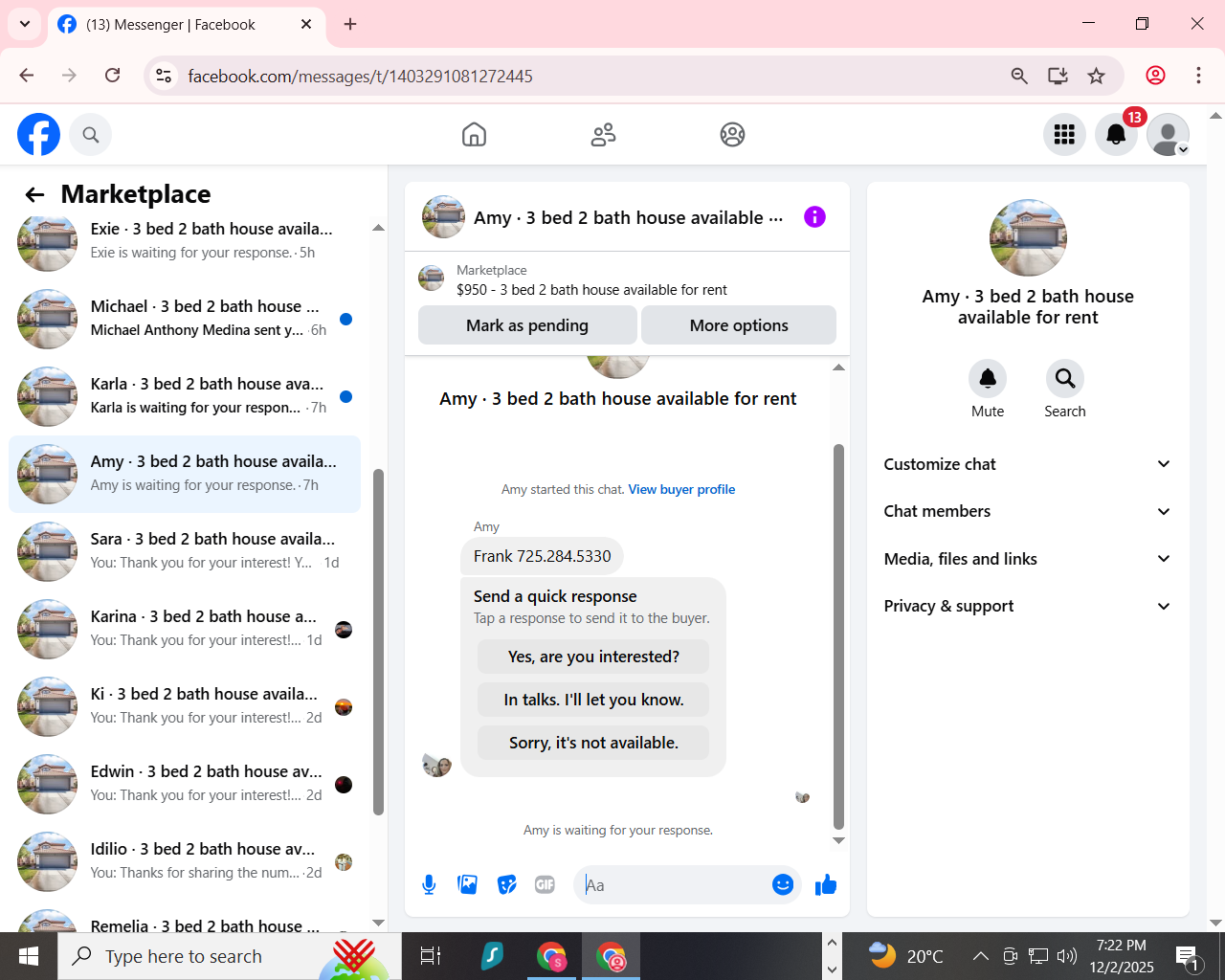Go to the Home feed icon
This screenshot has width=1225, height=980.
point(474,135)
